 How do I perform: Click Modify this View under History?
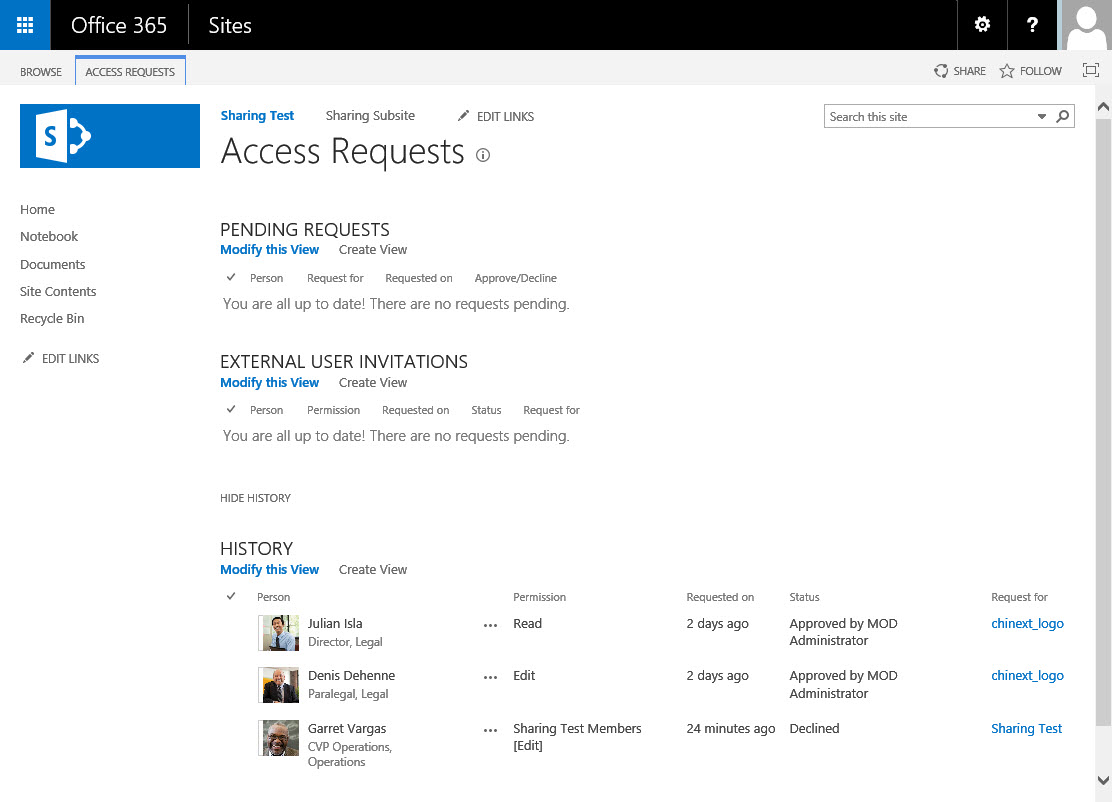pos(269,569)
